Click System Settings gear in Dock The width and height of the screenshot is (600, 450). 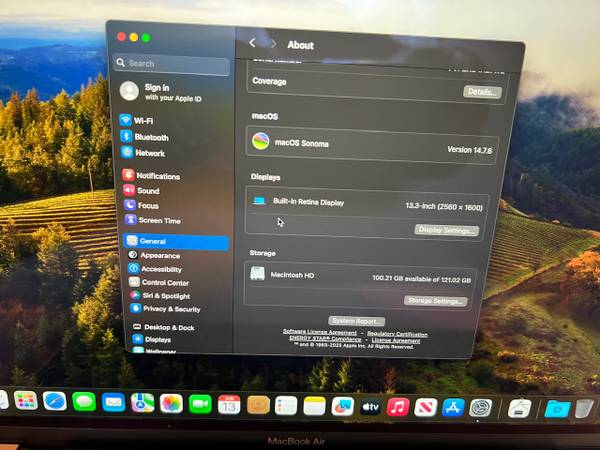coord(481,408)
